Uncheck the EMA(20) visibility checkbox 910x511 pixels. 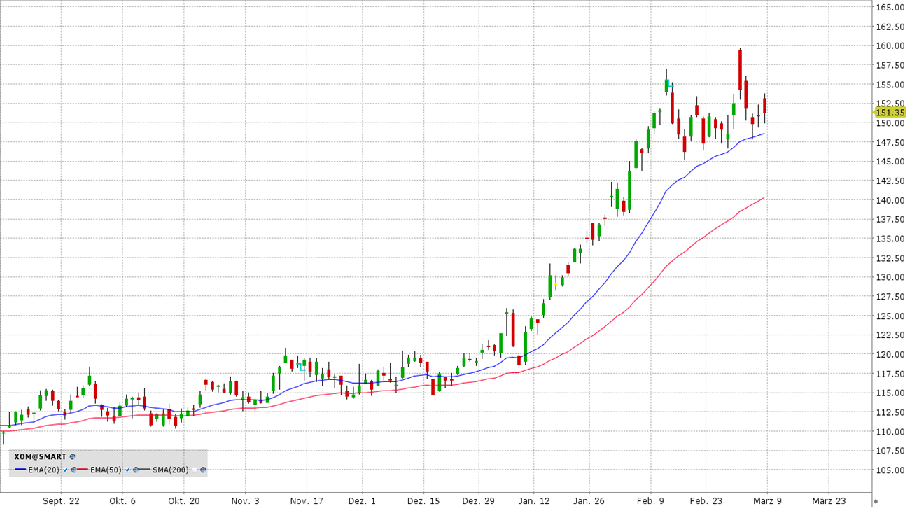(x=65, y=470)
